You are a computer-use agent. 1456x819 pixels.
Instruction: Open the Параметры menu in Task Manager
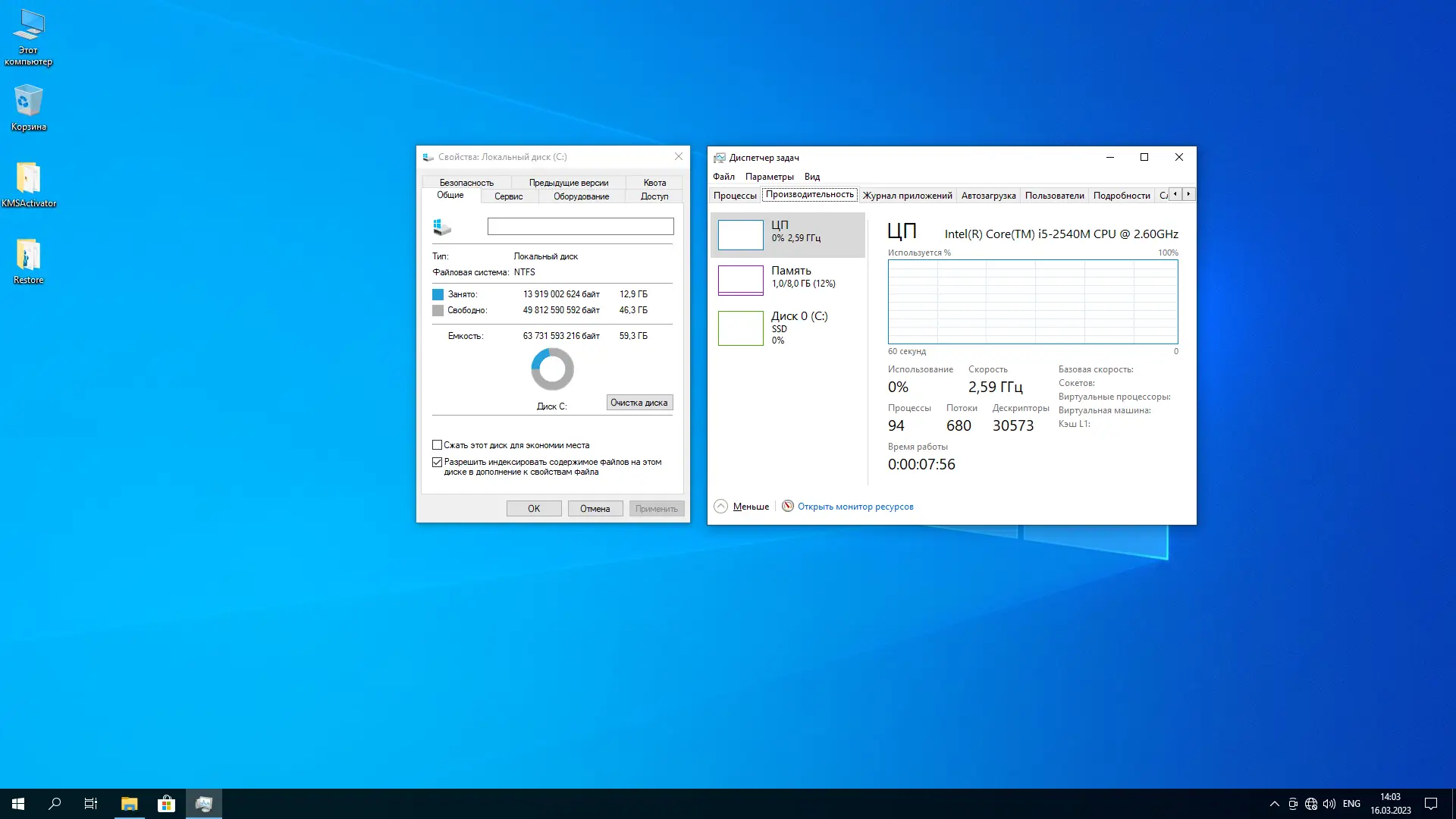point(769,177)
